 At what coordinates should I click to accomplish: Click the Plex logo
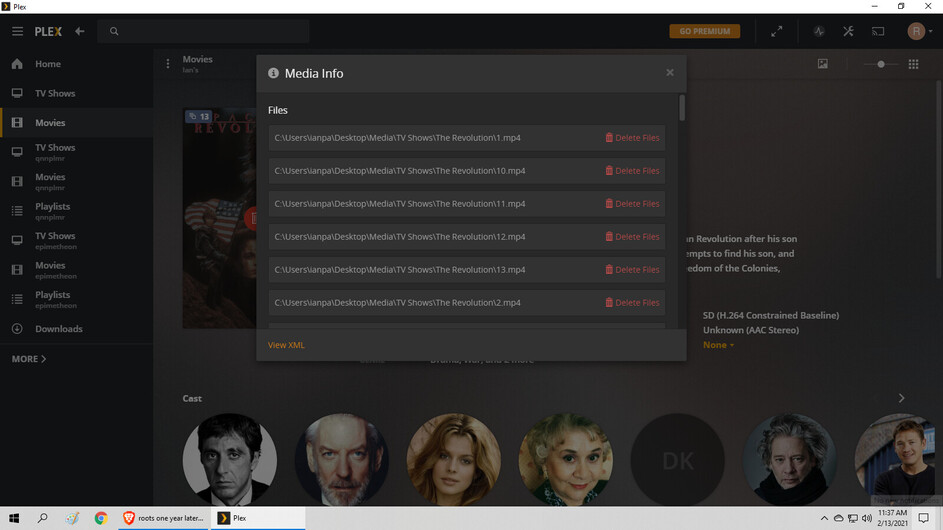[48, 31]
